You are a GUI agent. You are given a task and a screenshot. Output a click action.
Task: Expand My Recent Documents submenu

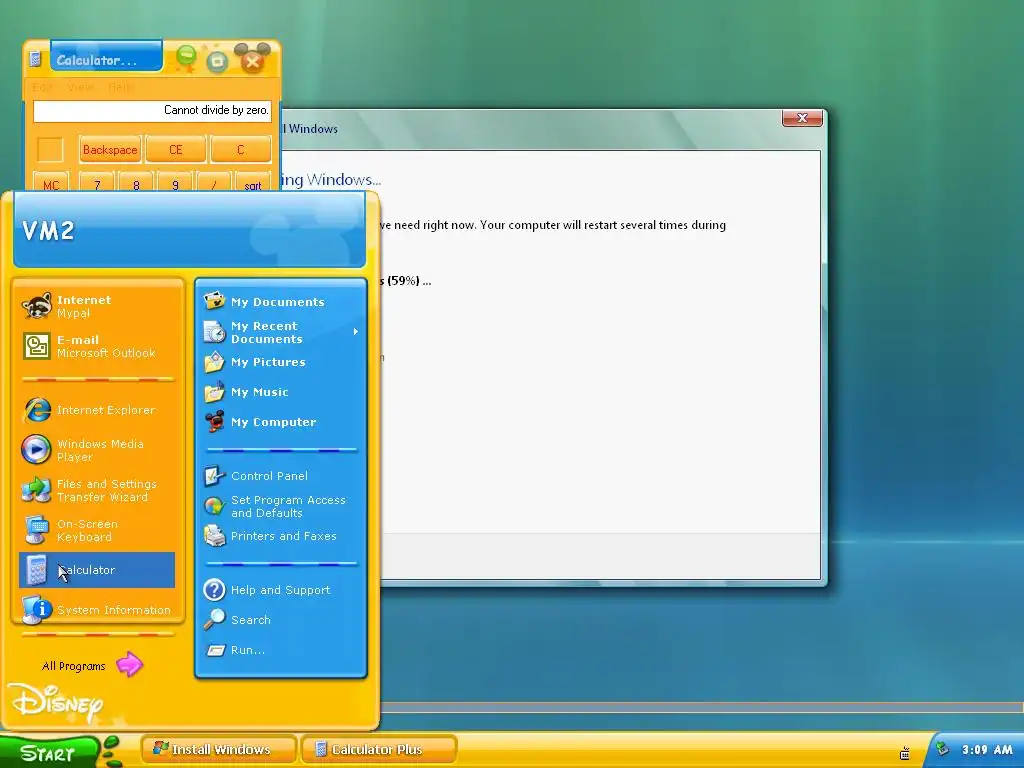click(281, 332)
